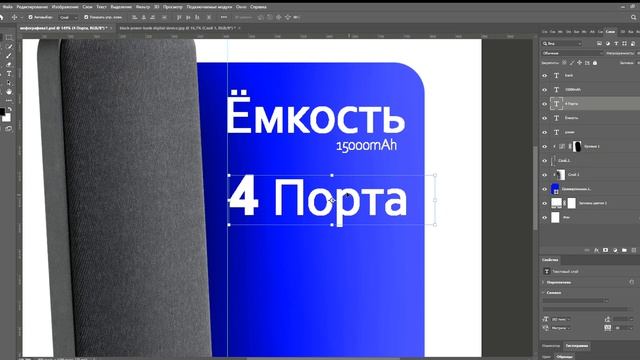Hide the 4 Порта text layer
640x360 pixels.
coord(544,104)
